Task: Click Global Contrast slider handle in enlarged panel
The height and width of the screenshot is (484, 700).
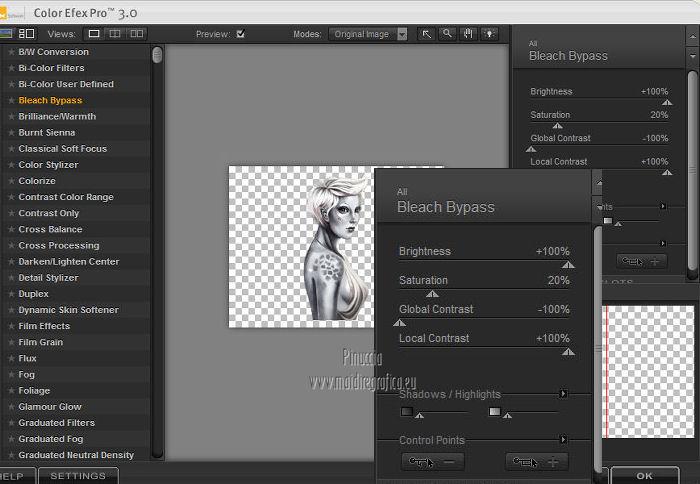Action: point(400,323)
